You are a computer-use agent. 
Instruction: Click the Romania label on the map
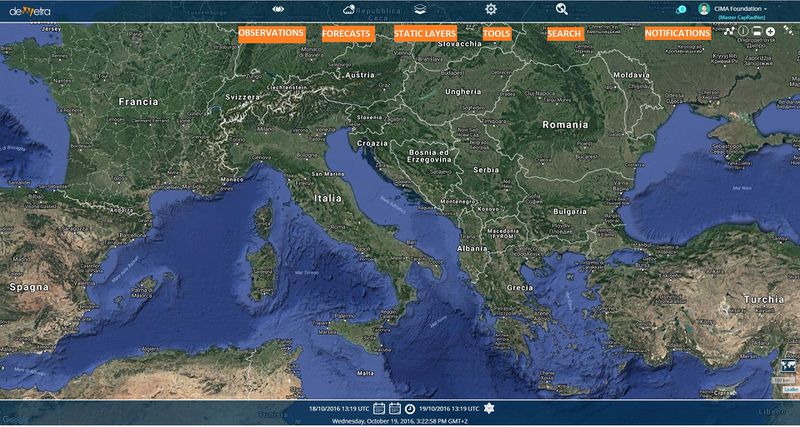pyautogui.click(x=565, y=124)
